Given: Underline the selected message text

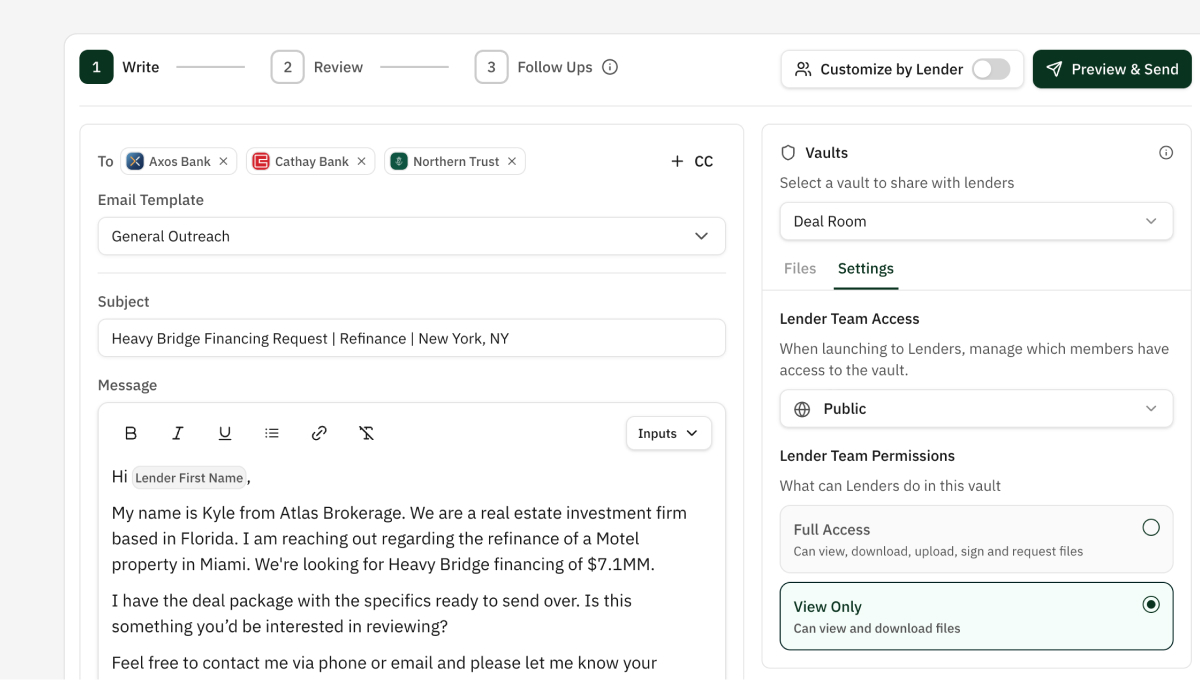Looking at the screenshot, I should pyautogui.click(x=225, y=433).
